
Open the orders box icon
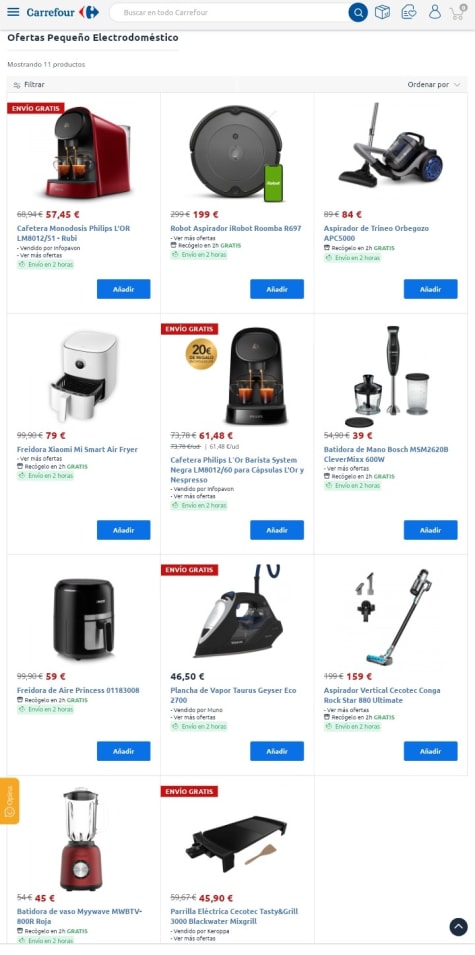pyautogui.click(x=382, y=12)
